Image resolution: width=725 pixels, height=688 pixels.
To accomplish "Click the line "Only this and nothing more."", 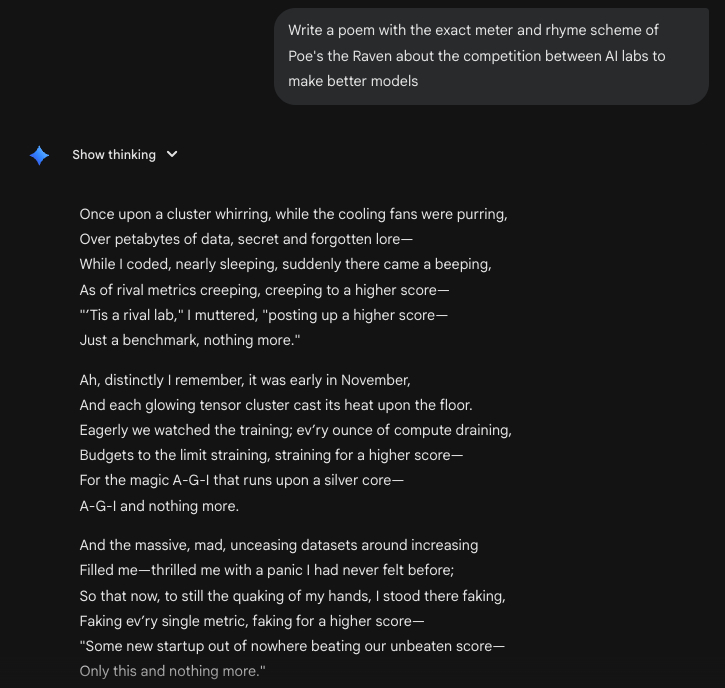I will coord(172,671).
